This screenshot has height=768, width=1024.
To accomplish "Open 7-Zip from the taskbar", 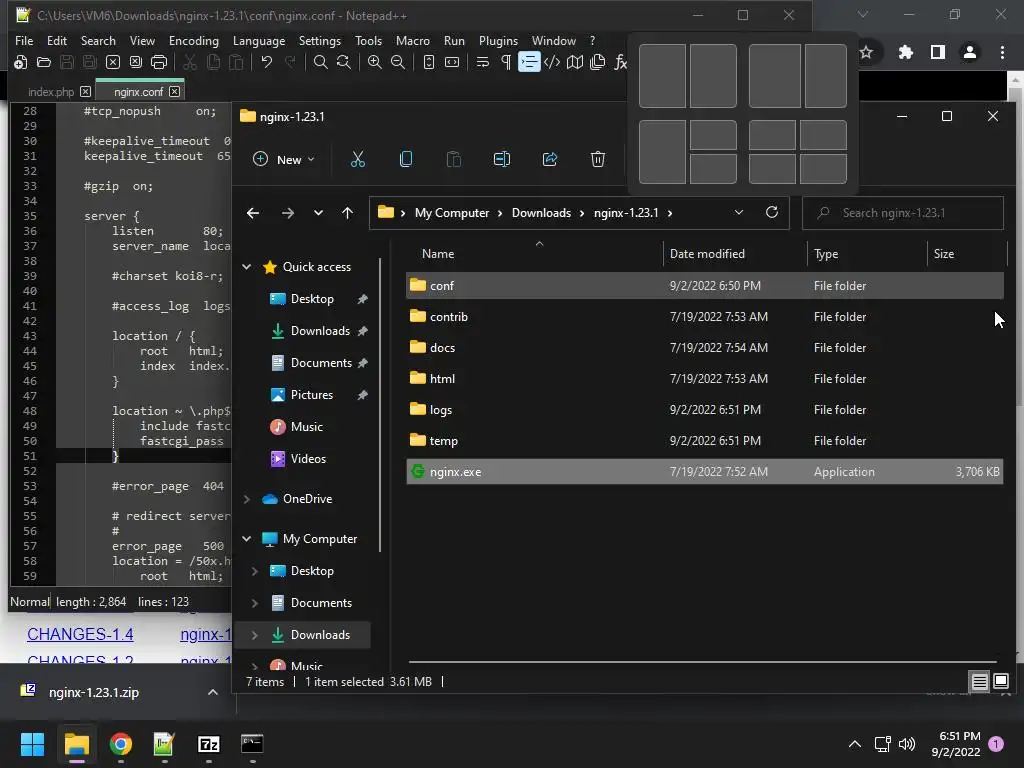I will point(208,744).
